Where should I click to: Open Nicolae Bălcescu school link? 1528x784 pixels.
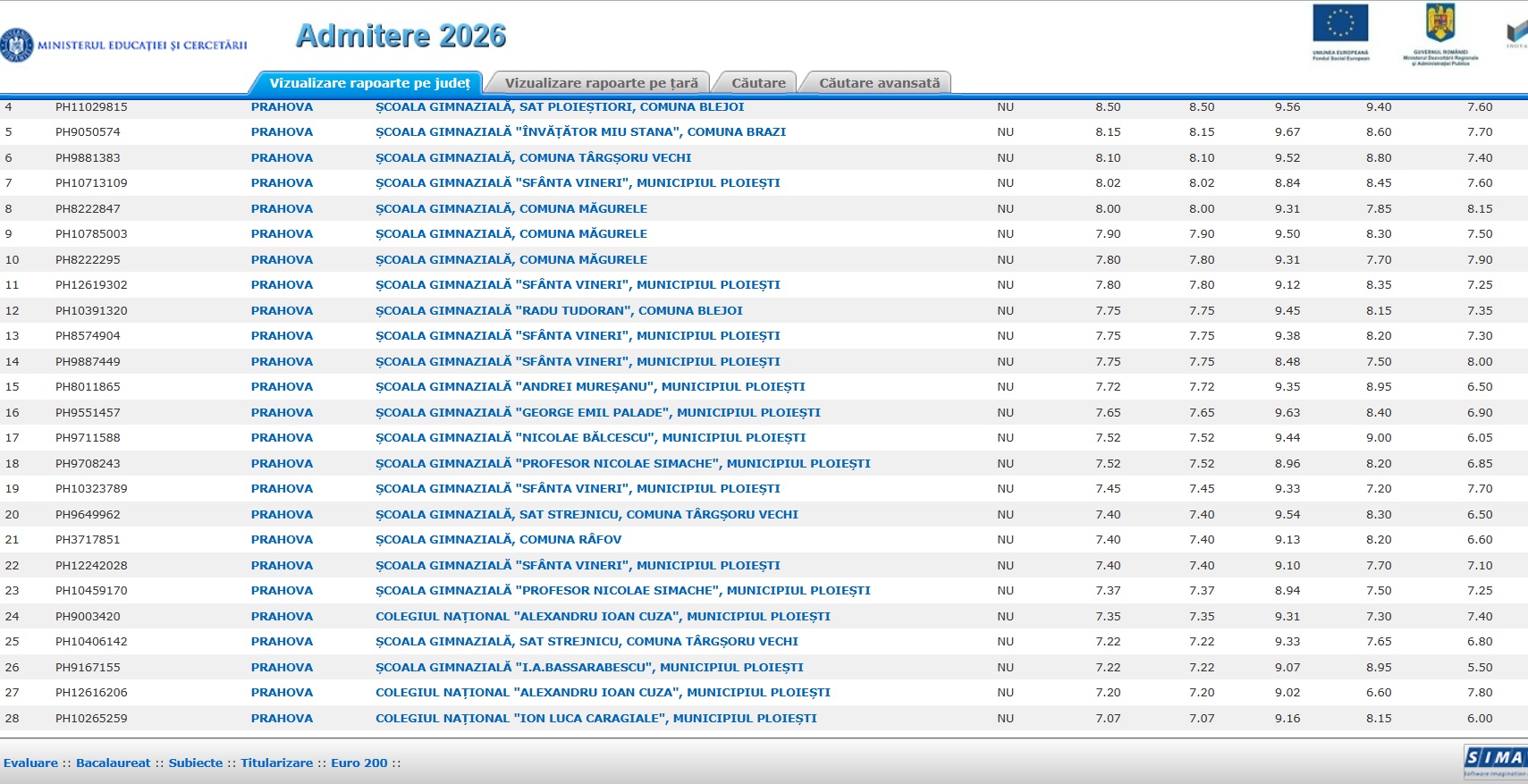coord(591,437)
